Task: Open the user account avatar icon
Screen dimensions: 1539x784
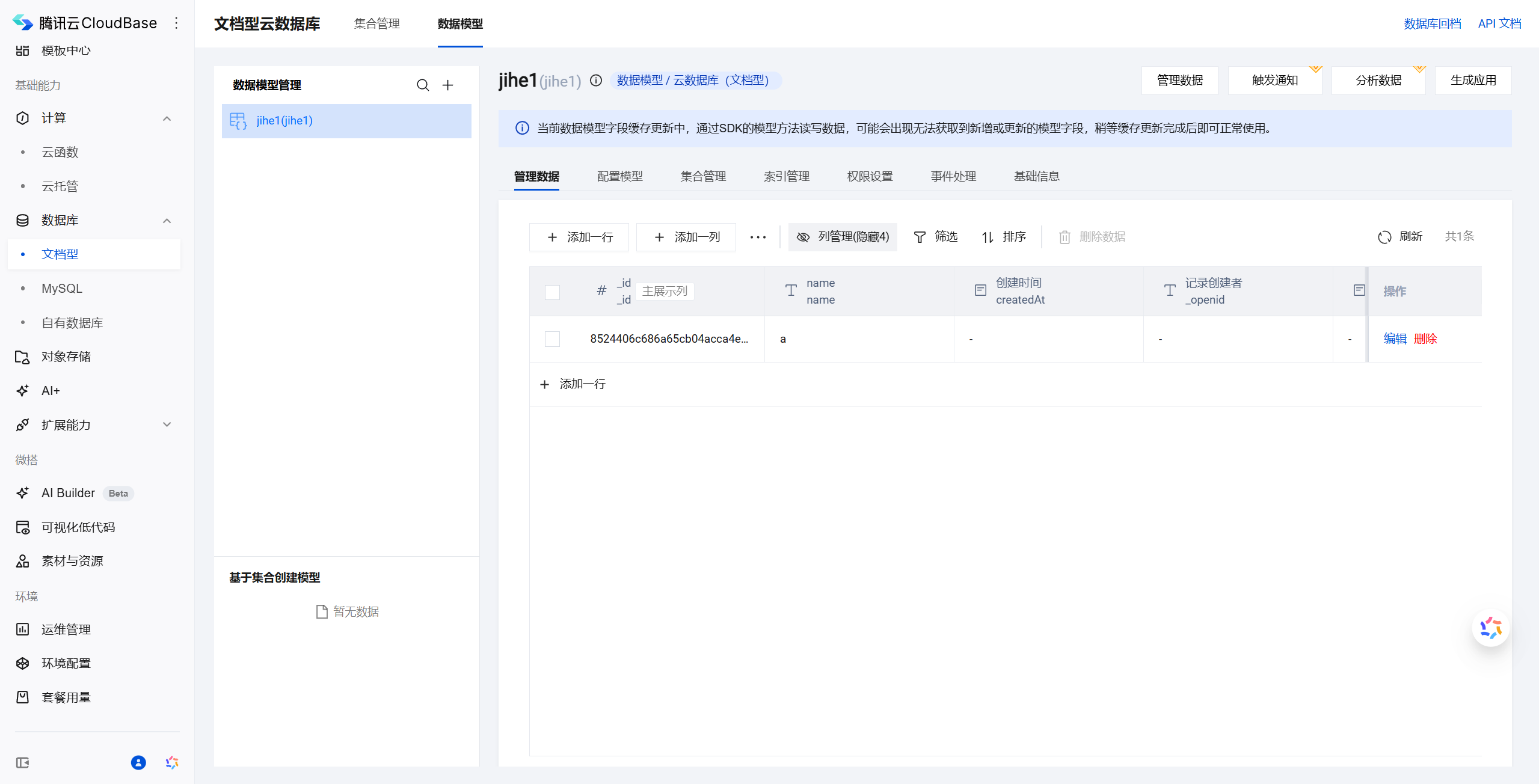Action: [x=138, y=763]
